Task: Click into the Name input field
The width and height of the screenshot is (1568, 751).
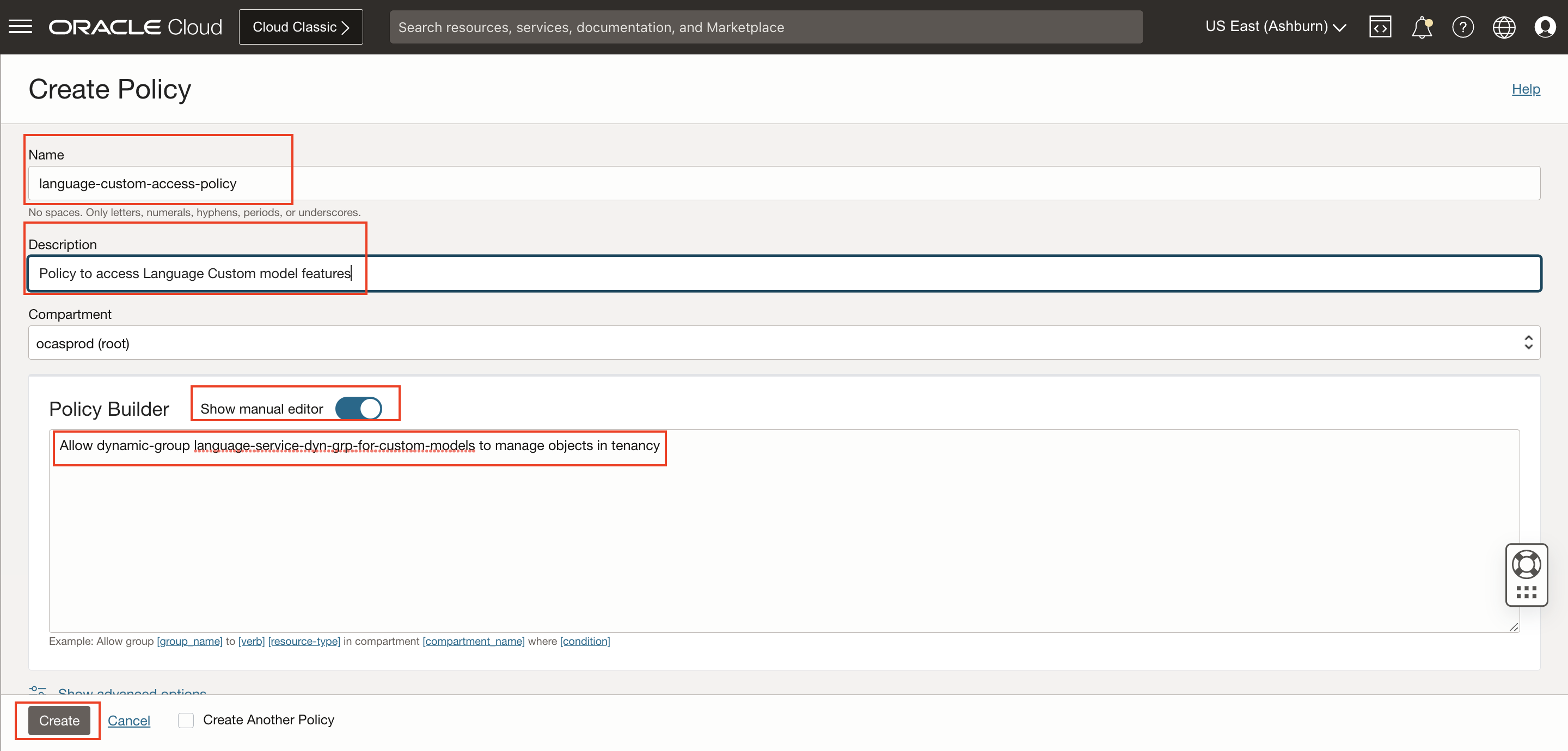Action: (x=784, y=183)
